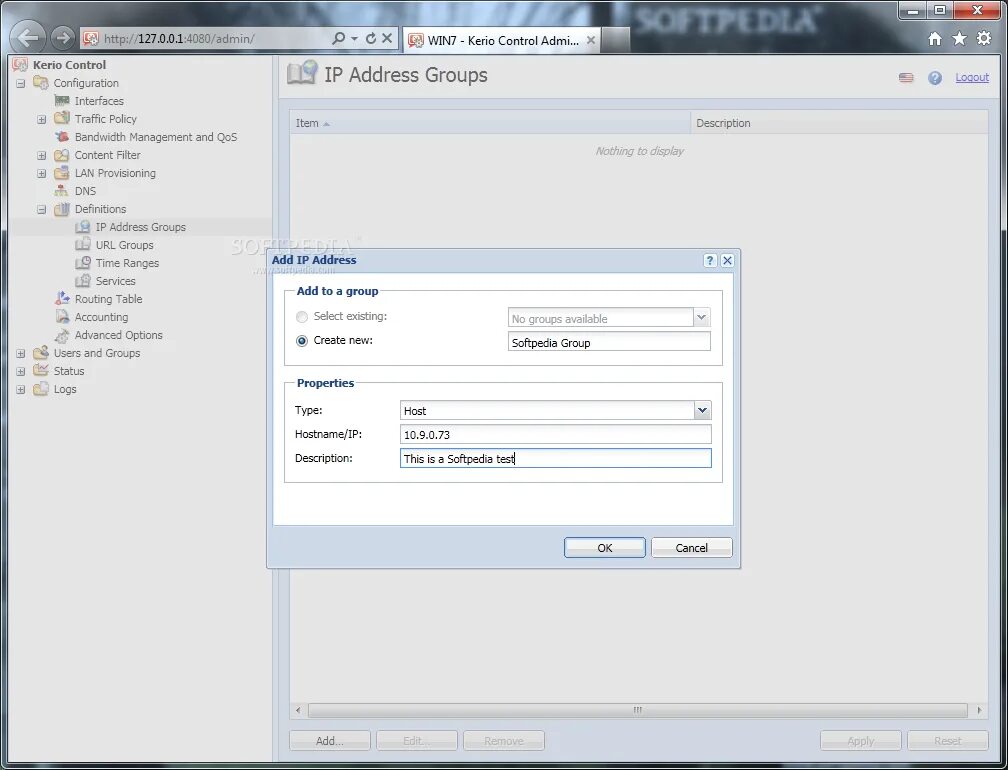This screenshot has width=1008, height=770.
Task: Click the Advanced Options icon
Action: tap(62, 335)
